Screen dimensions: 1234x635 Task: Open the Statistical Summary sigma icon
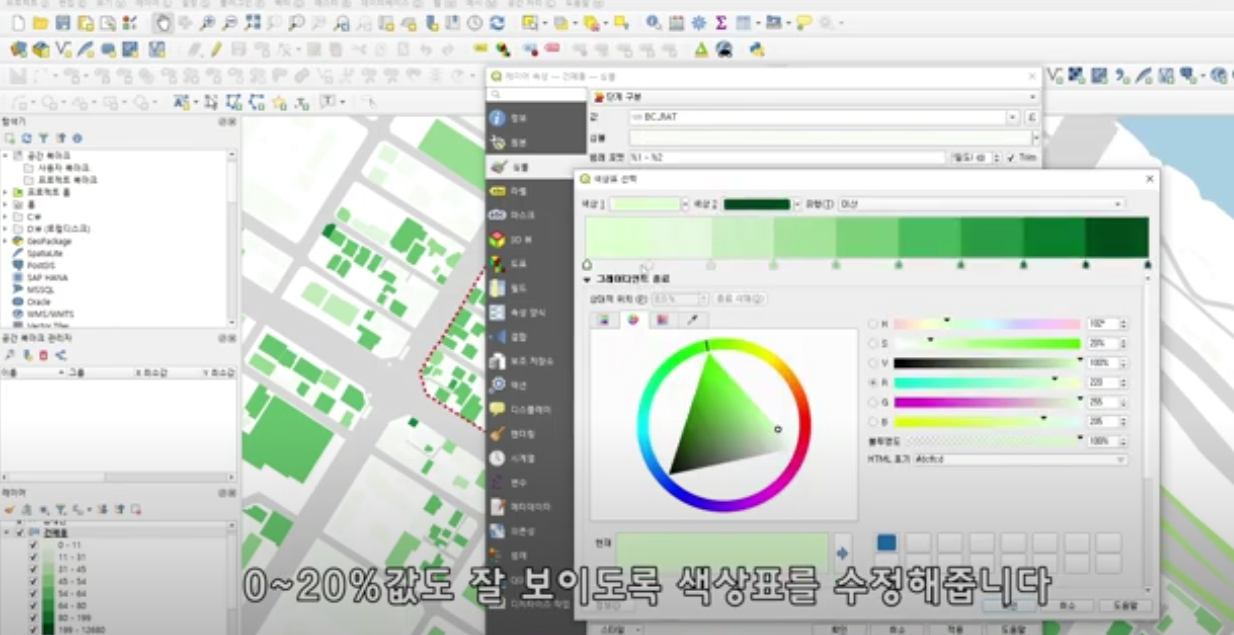tap(720, 22)
